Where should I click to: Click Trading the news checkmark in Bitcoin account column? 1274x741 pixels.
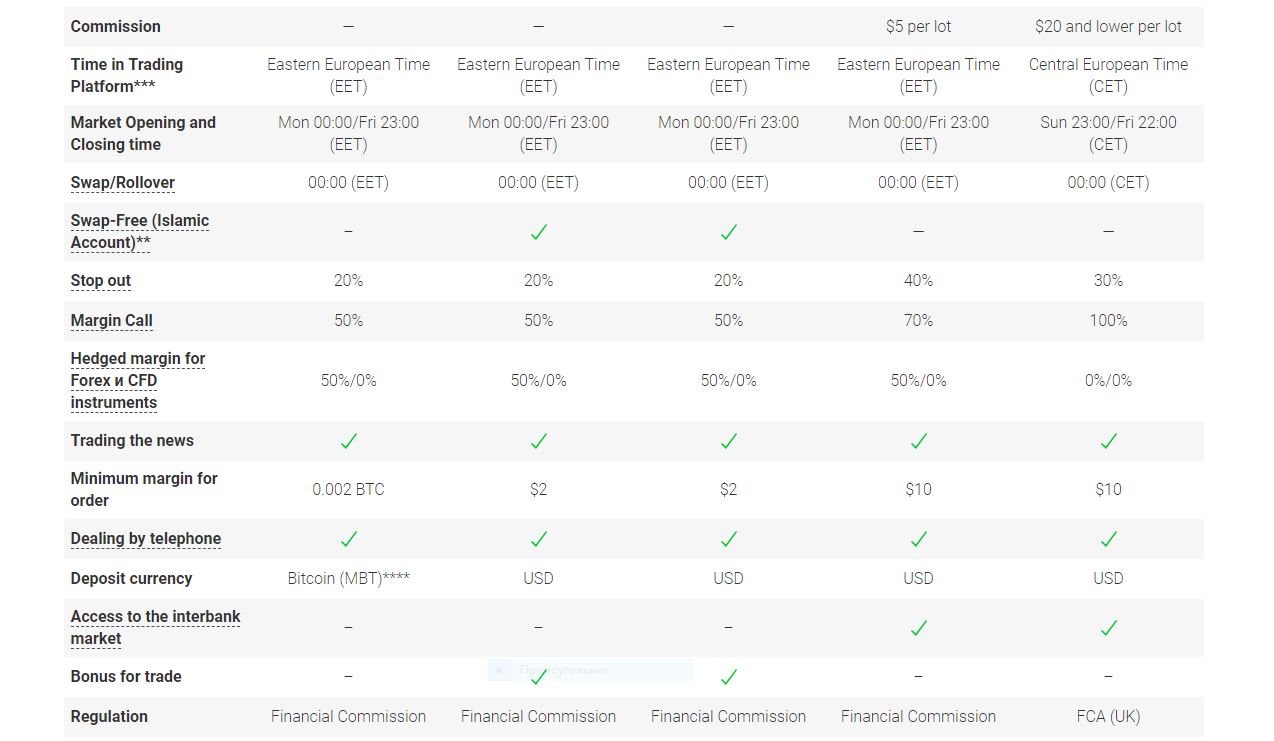pyautogui.click(x=348, y=441)
